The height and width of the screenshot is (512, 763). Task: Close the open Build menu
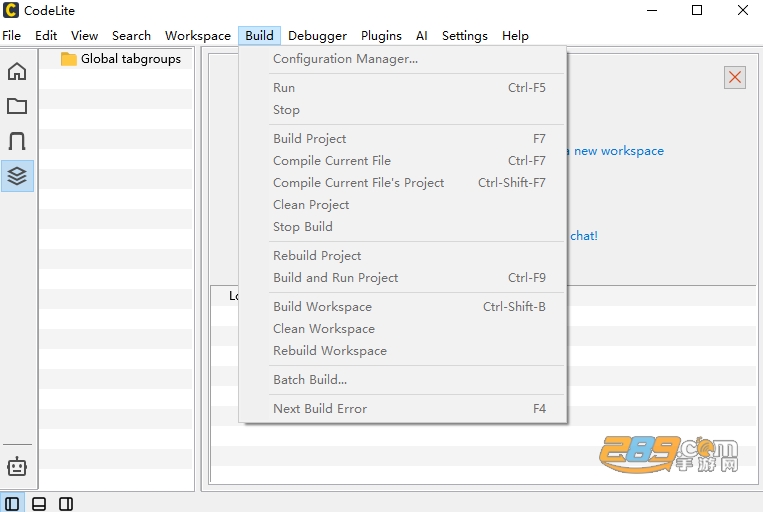coord(259,36)
